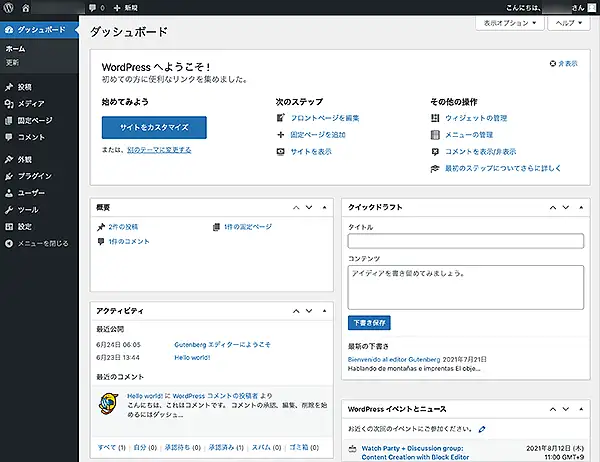Click the 設定 sliders icon in sidebar

9,227
